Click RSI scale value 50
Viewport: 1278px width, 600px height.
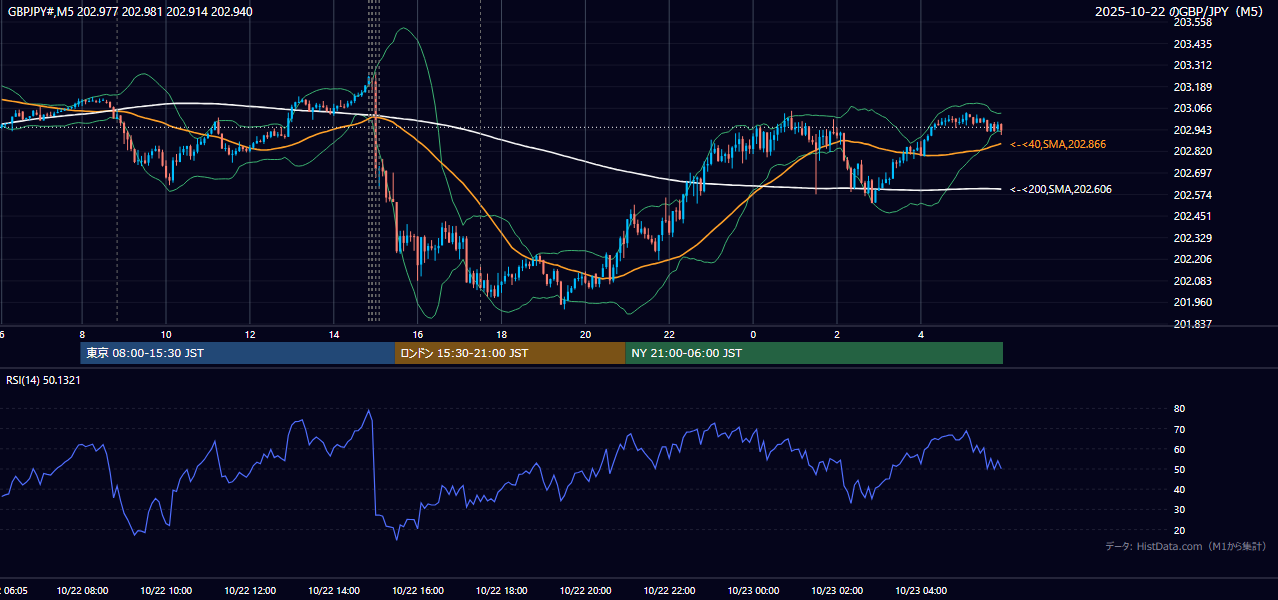point(1179,469)
